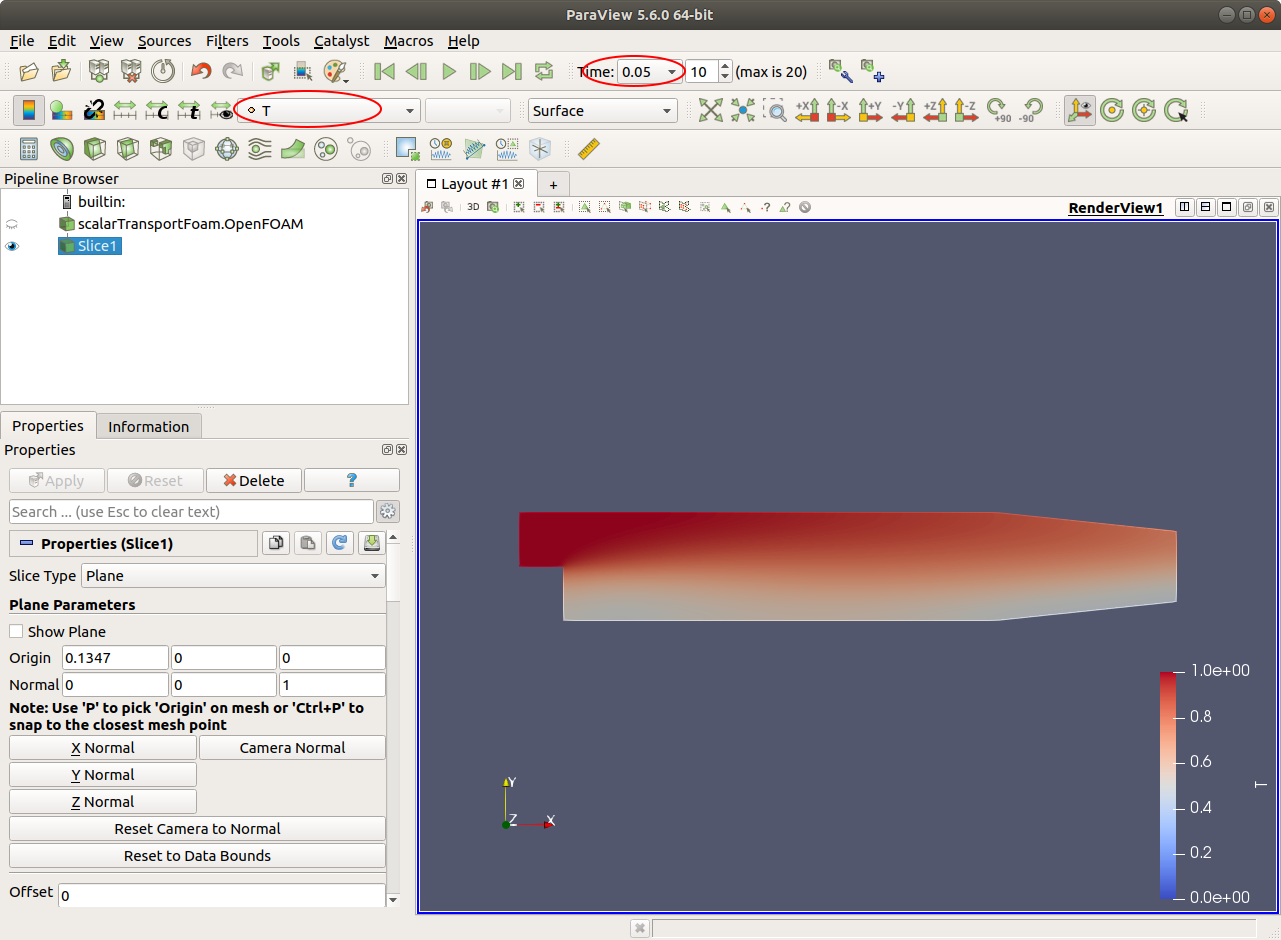Screen dimensions: 1281x940
Task: Toggle visibility eye of Slice1
Action: [13, 246]
